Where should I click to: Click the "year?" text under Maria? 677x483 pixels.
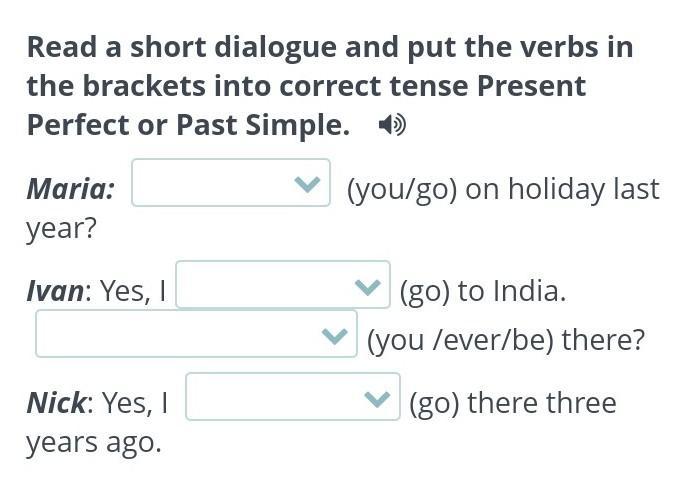[61, 228]
